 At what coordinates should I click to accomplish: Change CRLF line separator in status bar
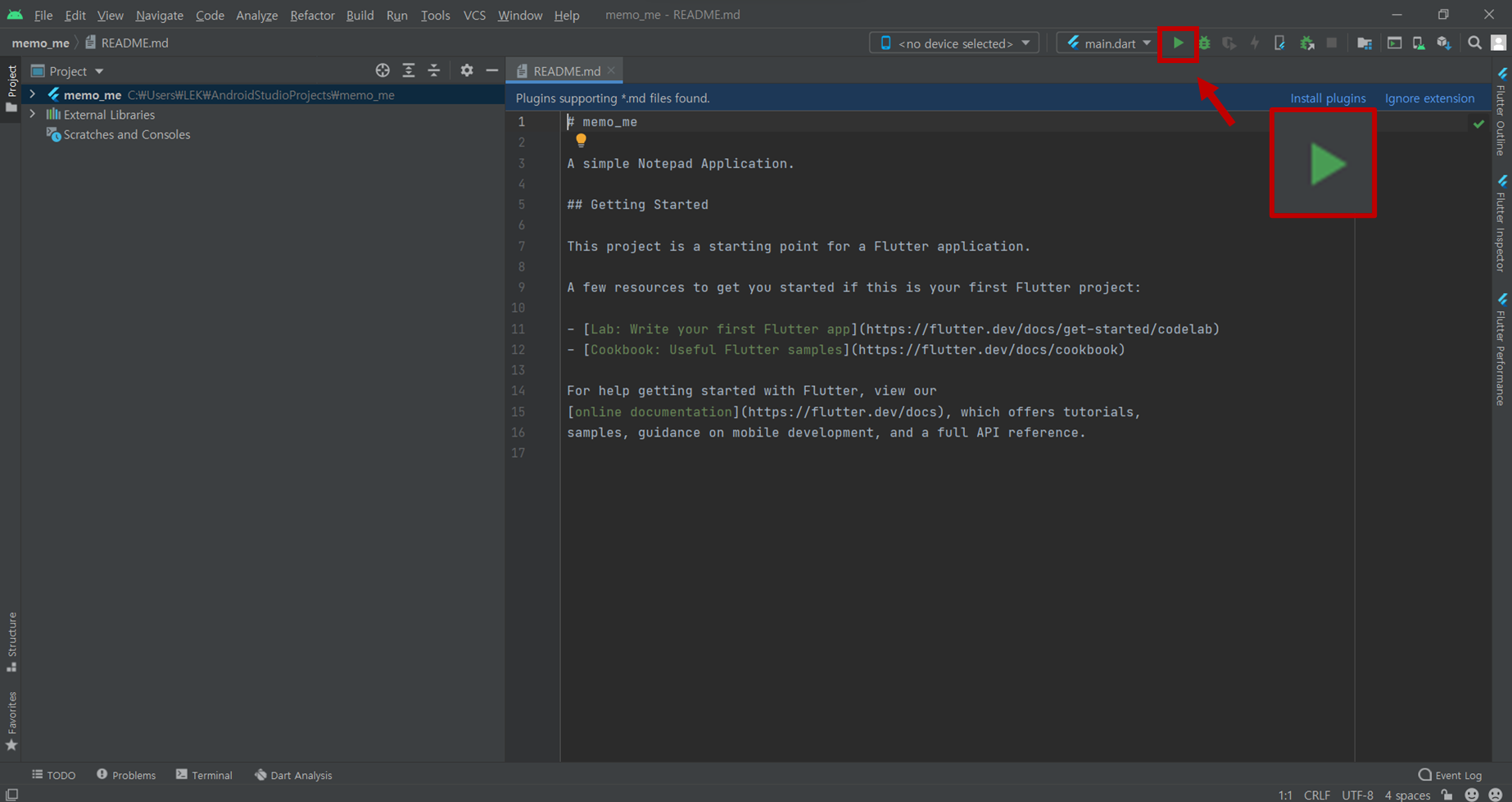coord(1317,795)
